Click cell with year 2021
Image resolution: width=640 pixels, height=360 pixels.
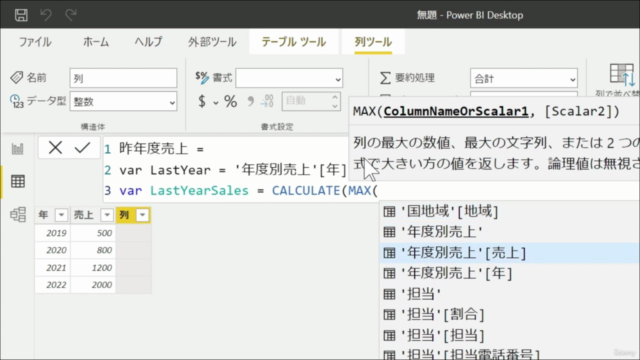53,268
